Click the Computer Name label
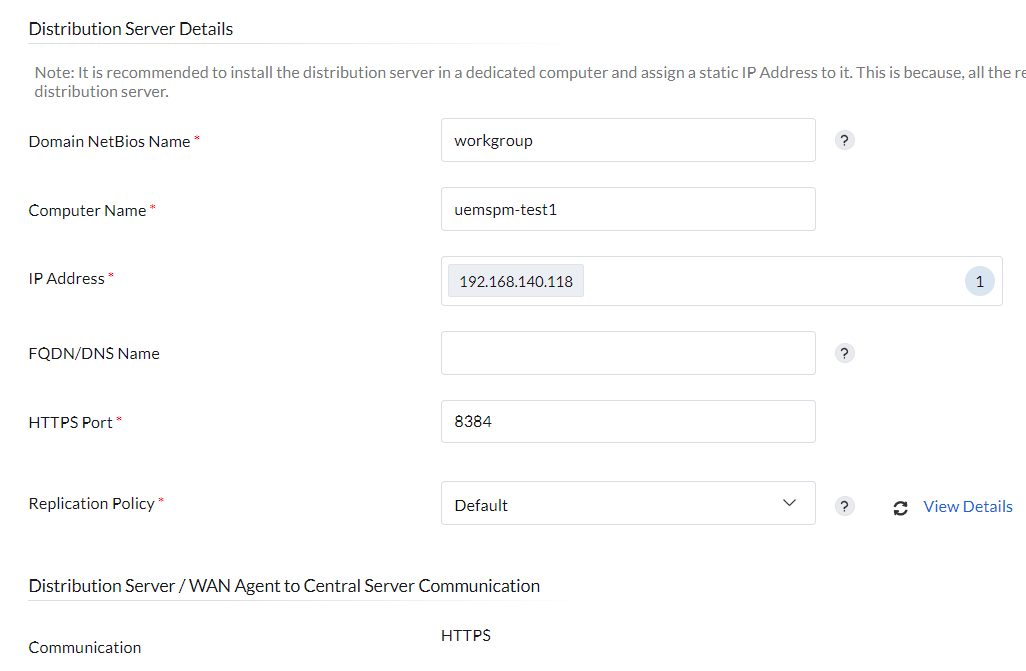 87,211
